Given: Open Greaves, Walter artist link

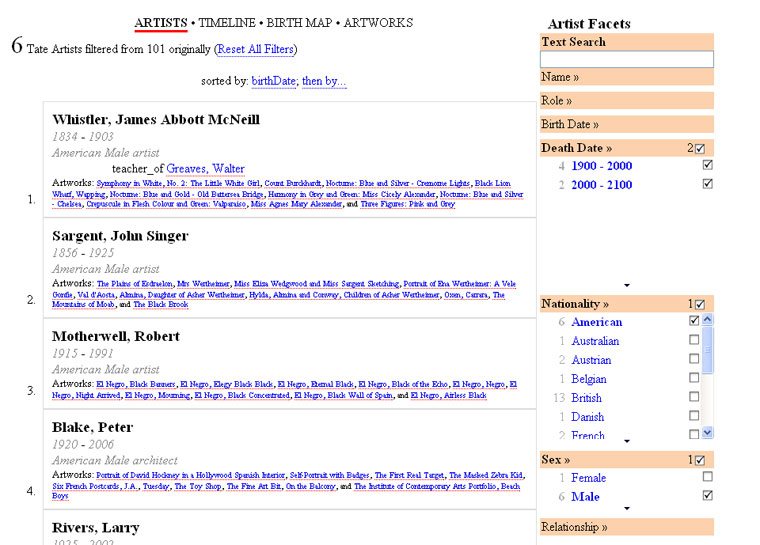Looking at the screenshot, I should click(205, 169).
